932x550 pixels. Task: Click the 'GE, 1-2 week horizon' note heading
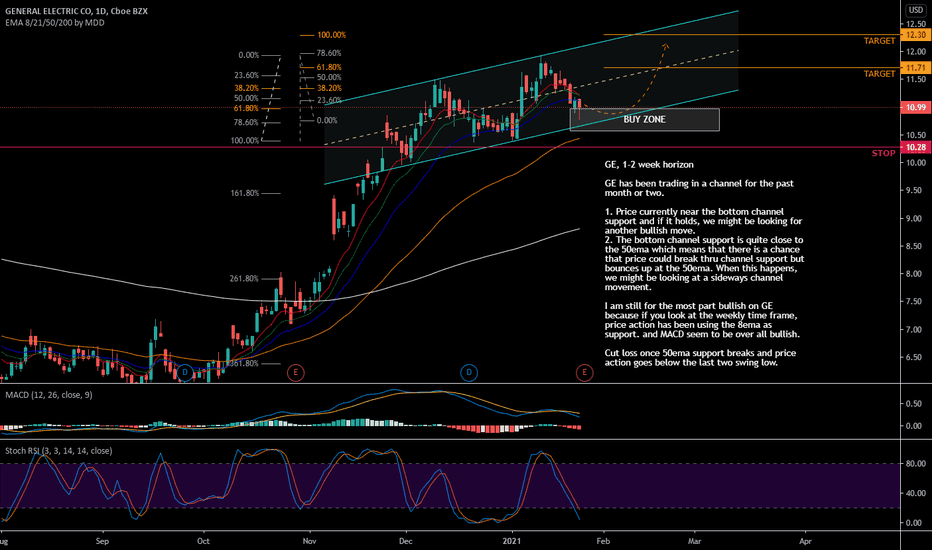(649, 165)
